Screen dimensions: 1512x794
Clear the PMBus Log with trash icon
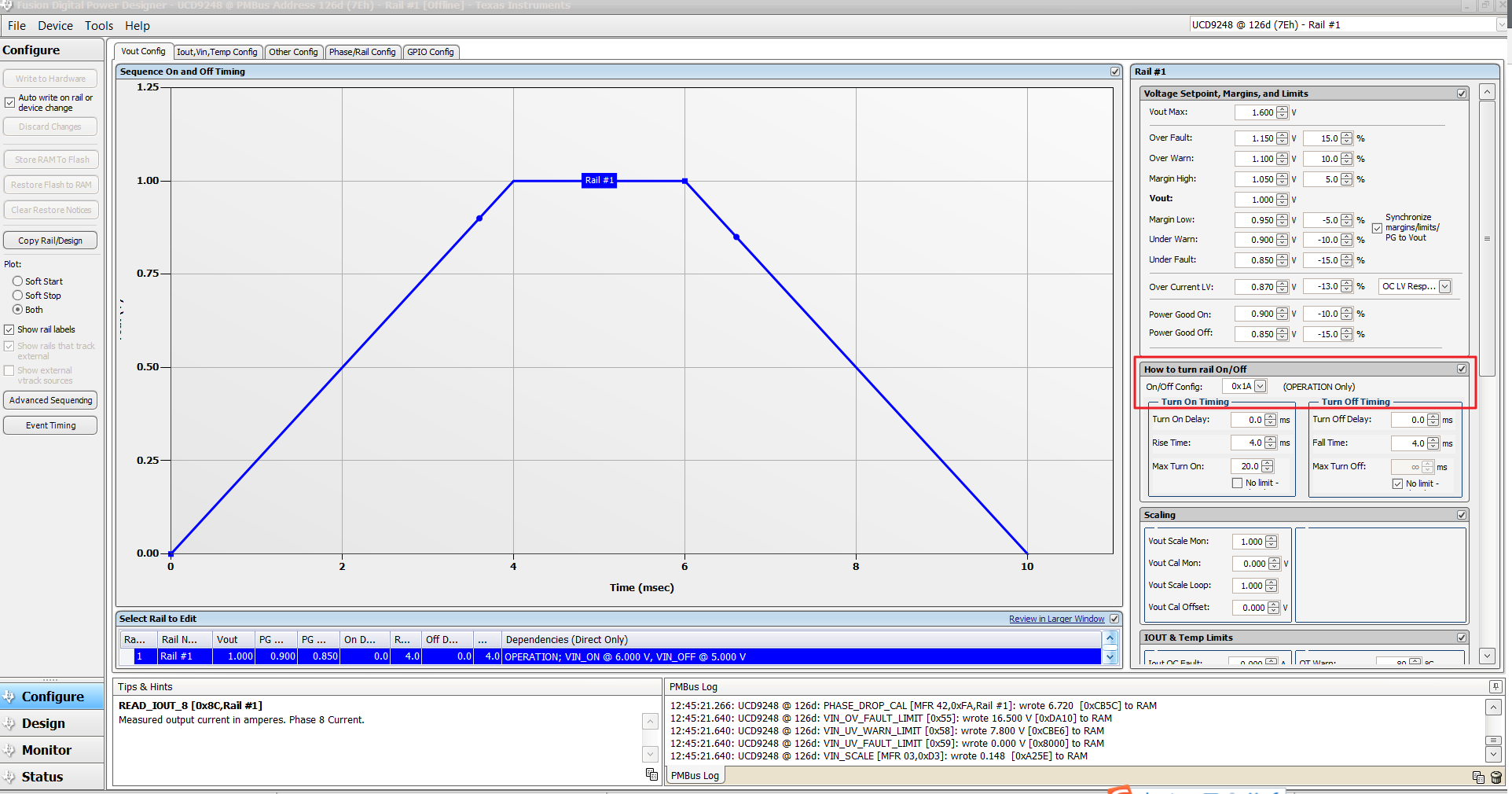(1496, 777)
